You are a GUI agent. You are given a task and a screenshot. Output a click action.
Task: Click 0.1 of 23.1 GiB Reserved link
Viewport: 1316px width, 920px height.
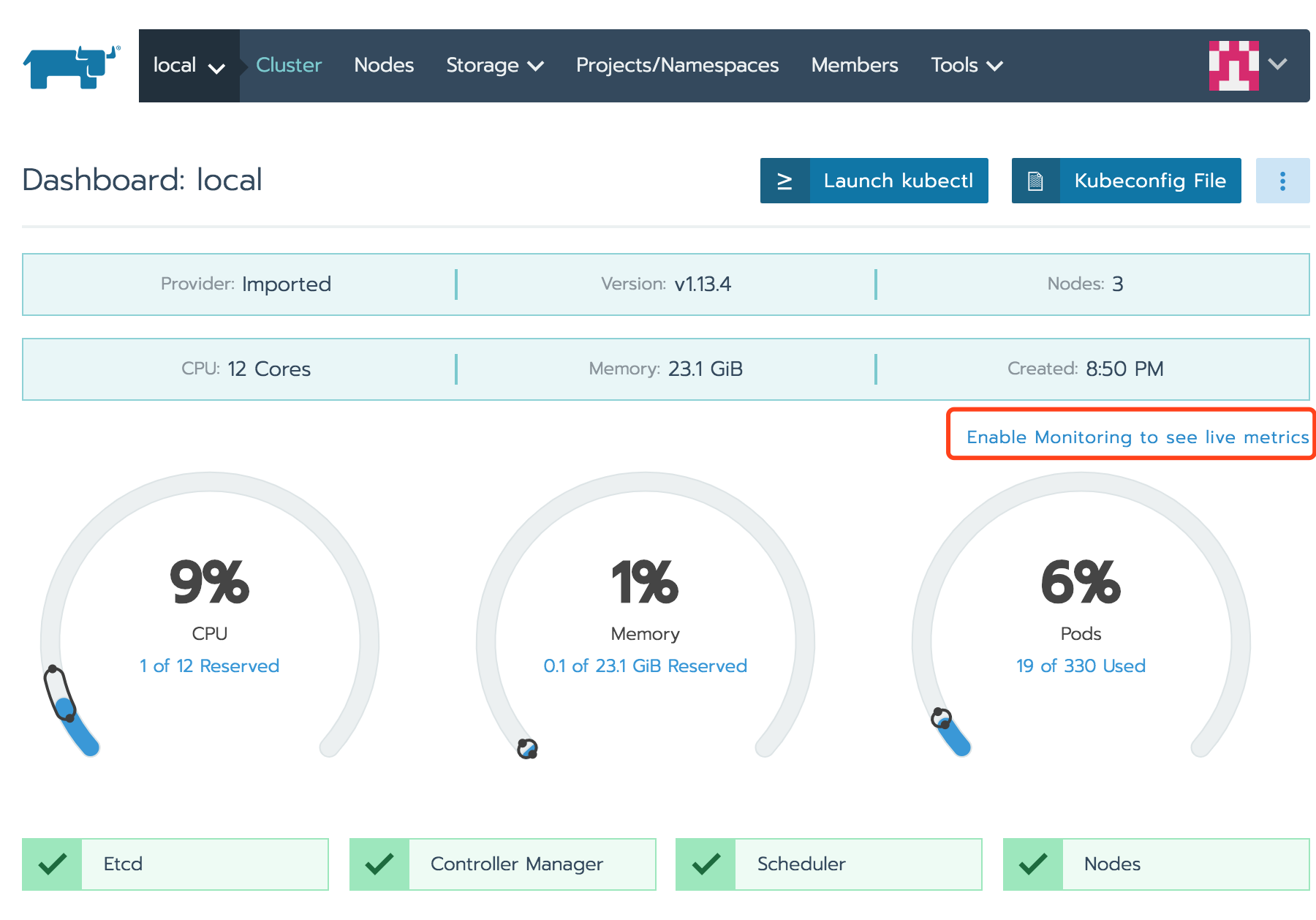tap(645, 666)
